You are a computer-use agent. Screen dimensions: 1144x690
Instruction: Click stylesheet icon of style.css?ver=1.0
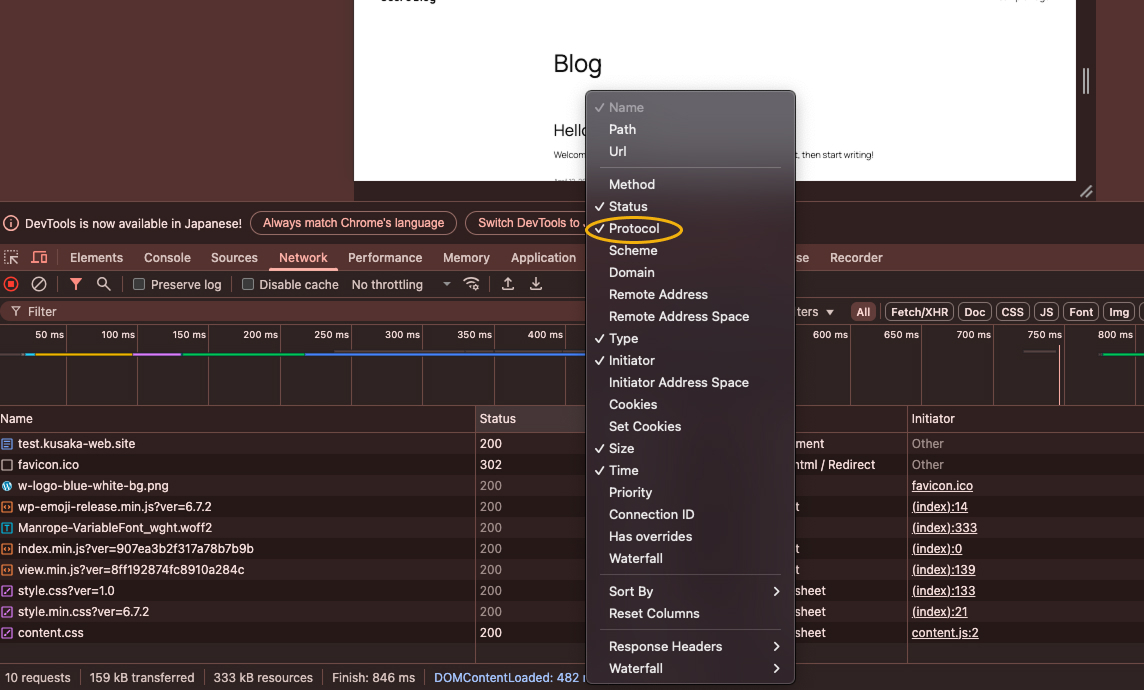coord(7,591)
